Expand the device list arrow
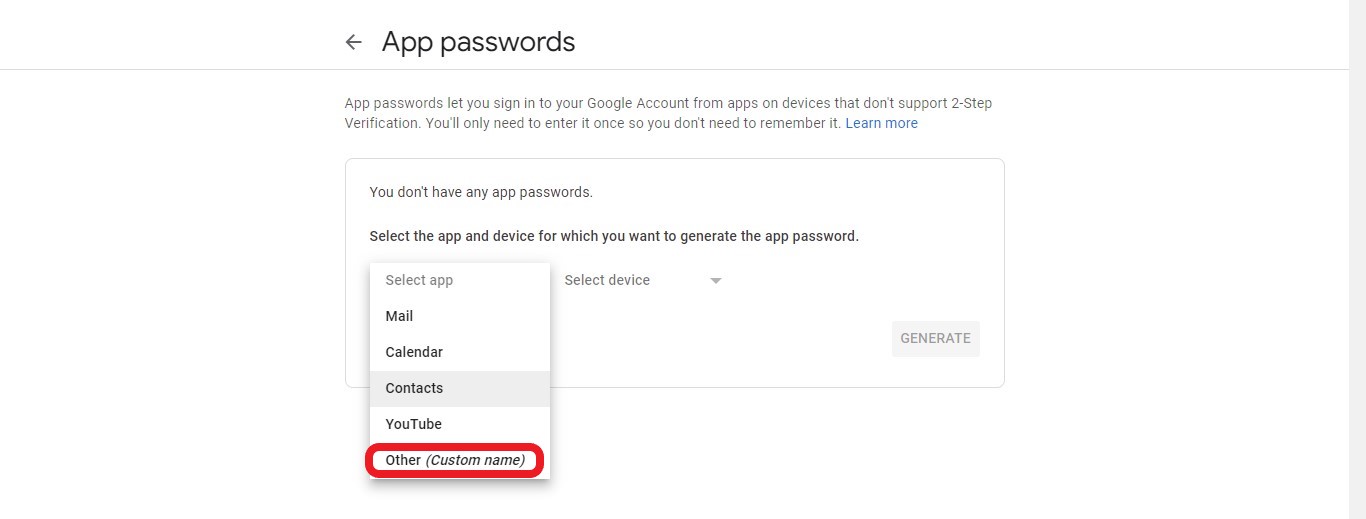This screenshot has height=519, width=1366. tap(715, 281)
